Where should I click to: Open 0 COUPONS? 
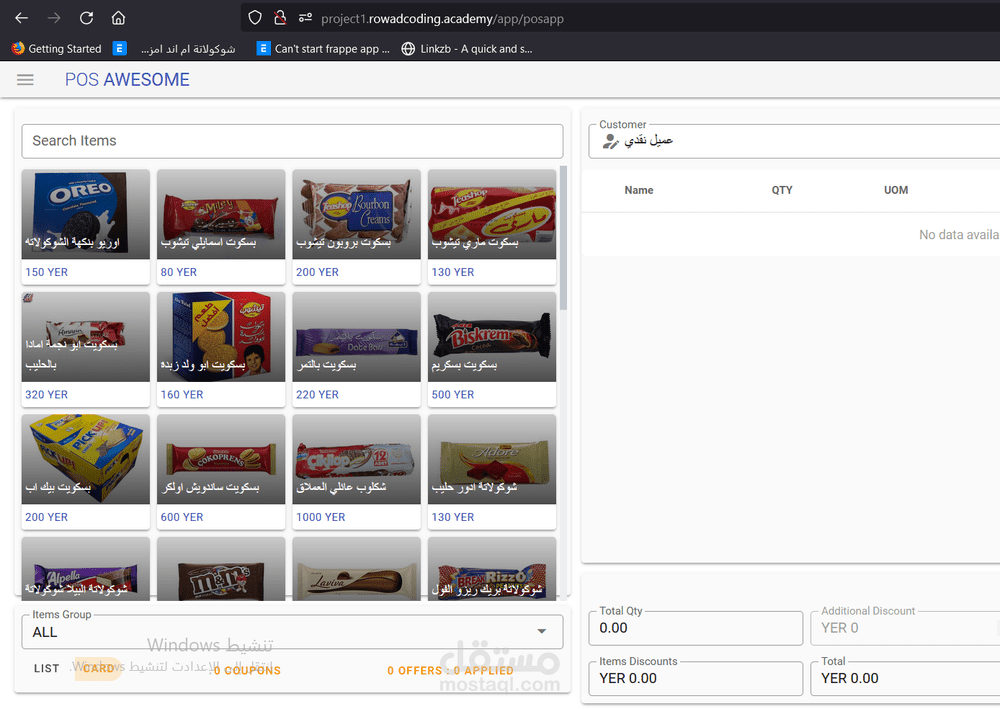coord(247,671)
